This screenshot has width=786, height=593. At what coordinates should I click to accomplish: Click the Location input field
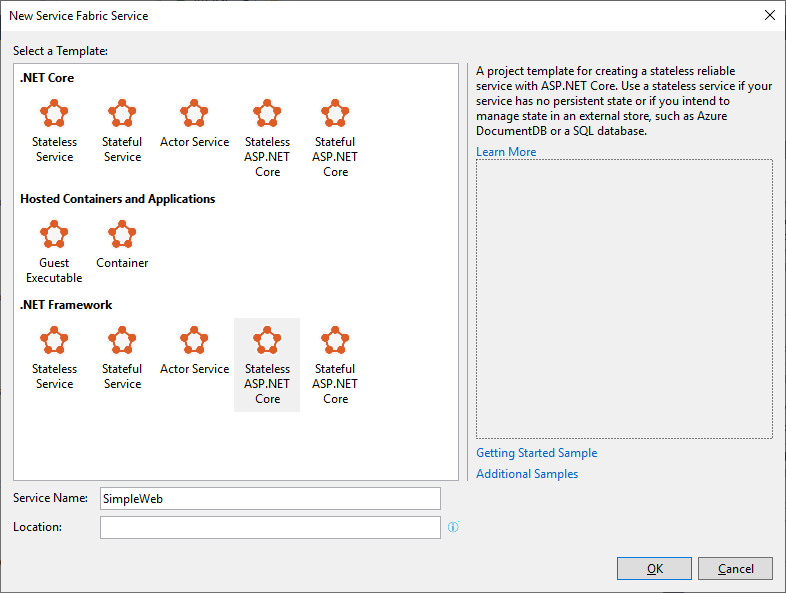click(270, 528)
